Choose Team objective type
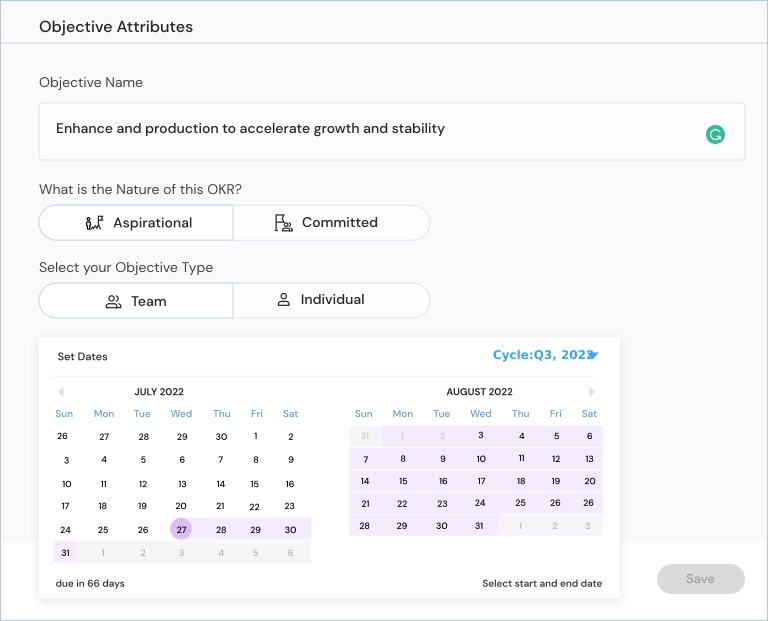768x621 pixels. coord(136,301)
